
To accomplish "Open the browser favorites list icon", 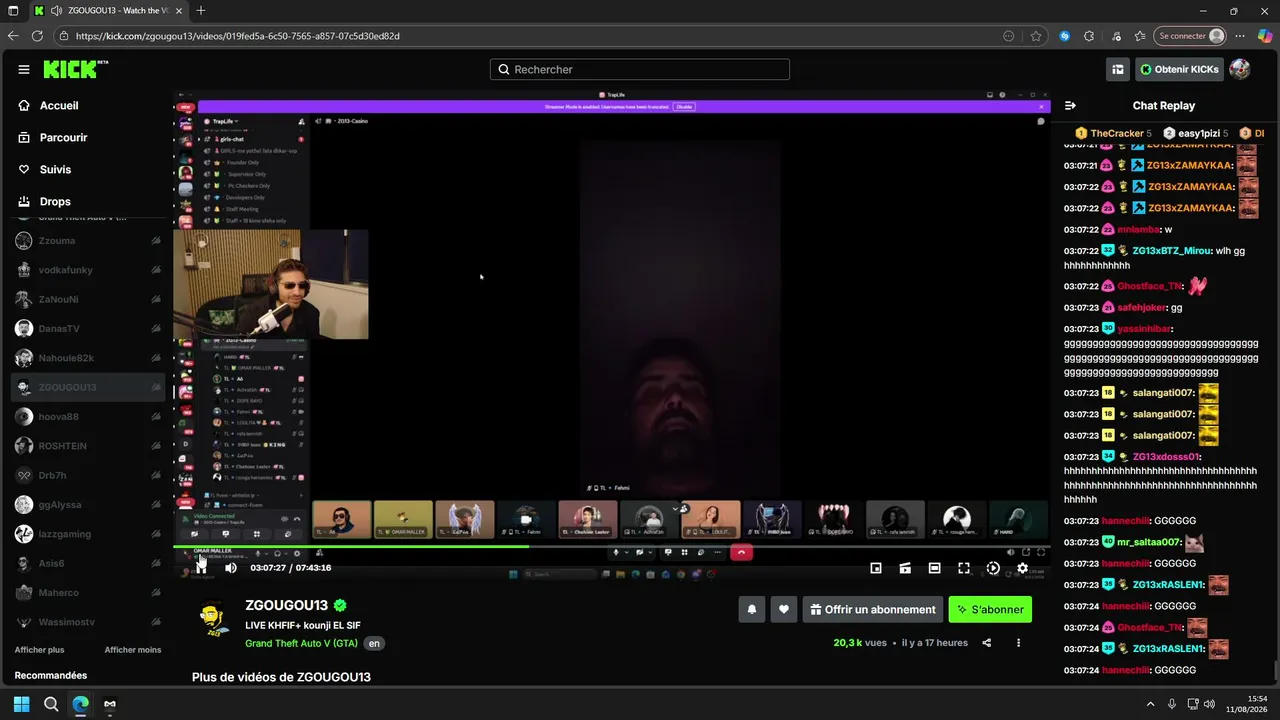I will (x=1140, y=36).
